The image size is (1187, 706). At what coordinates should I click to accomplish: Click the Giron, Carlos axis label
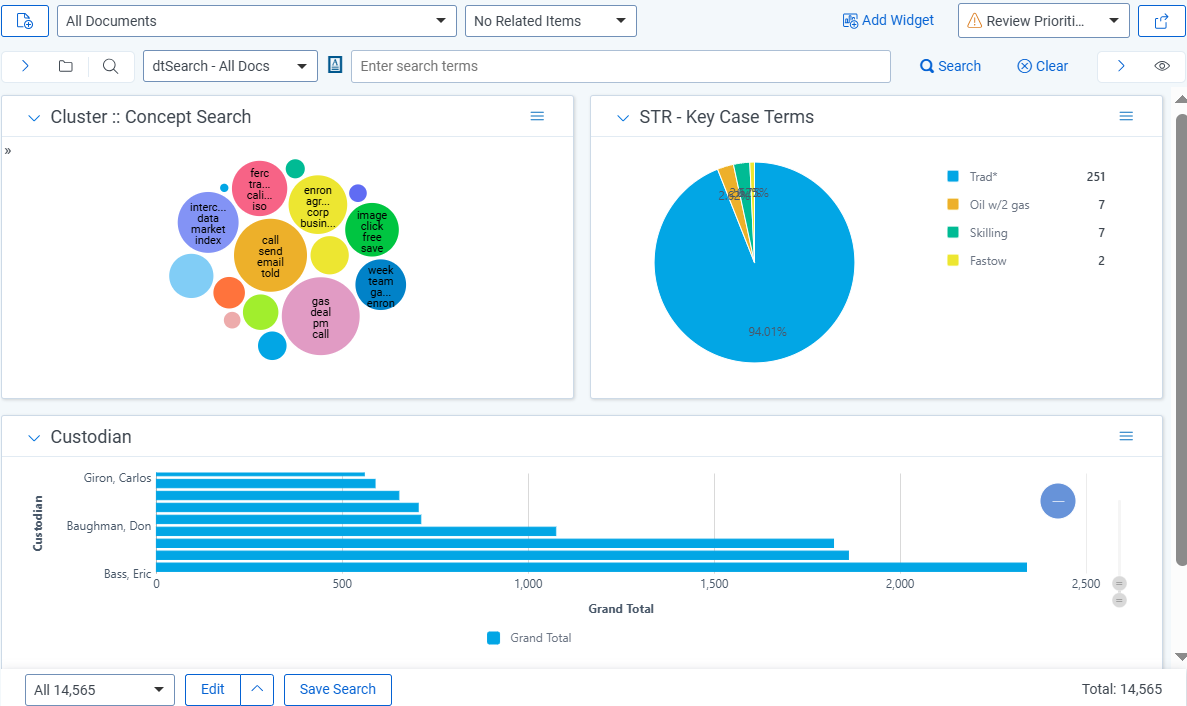click(117, 478)
